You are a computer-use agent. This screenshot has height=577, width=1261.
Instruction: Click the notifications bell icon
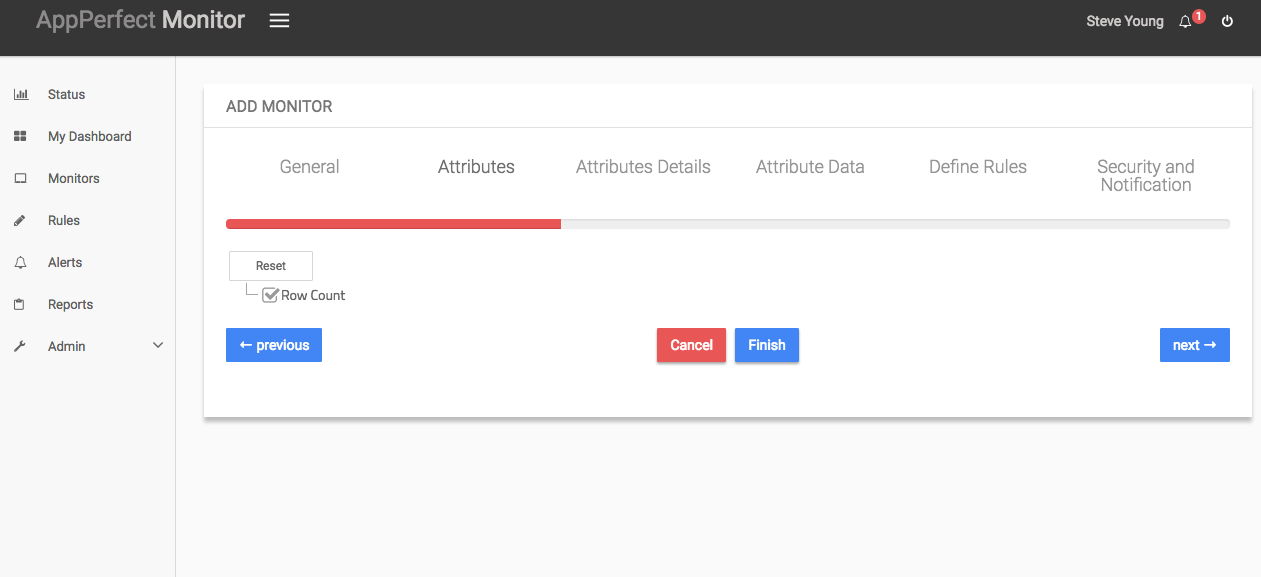(1185, 21)
